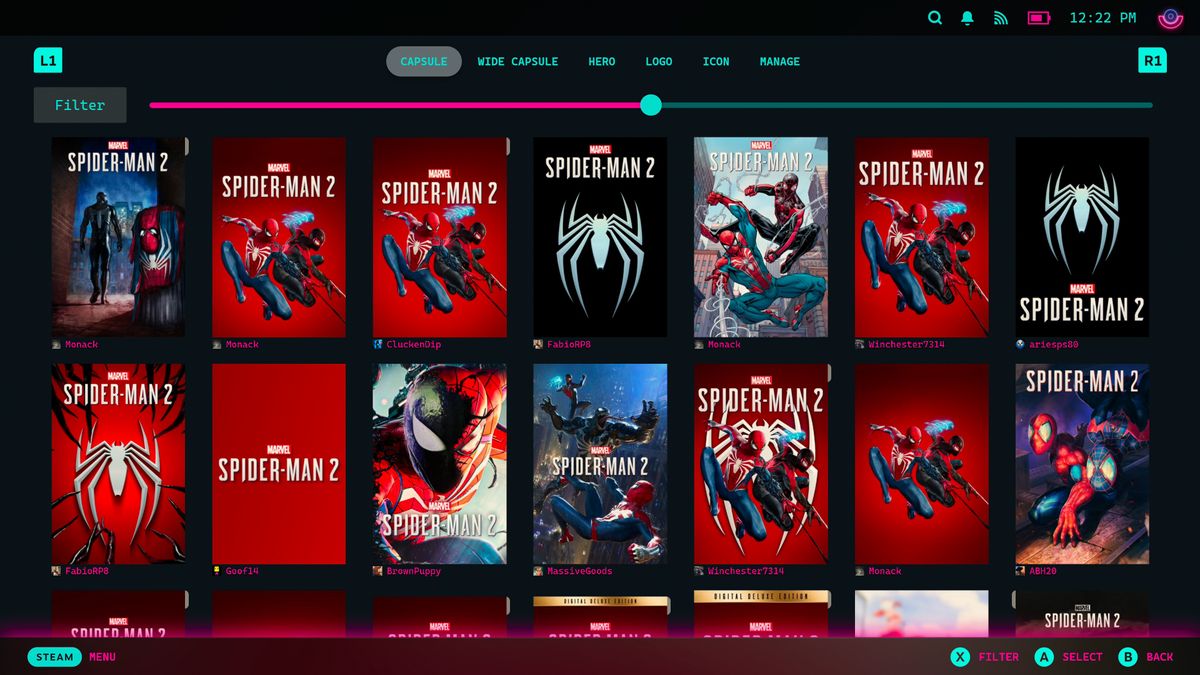
Task: Click the A Select hint in the footer
Action: pyautogui.click(x=1068, y=657)
